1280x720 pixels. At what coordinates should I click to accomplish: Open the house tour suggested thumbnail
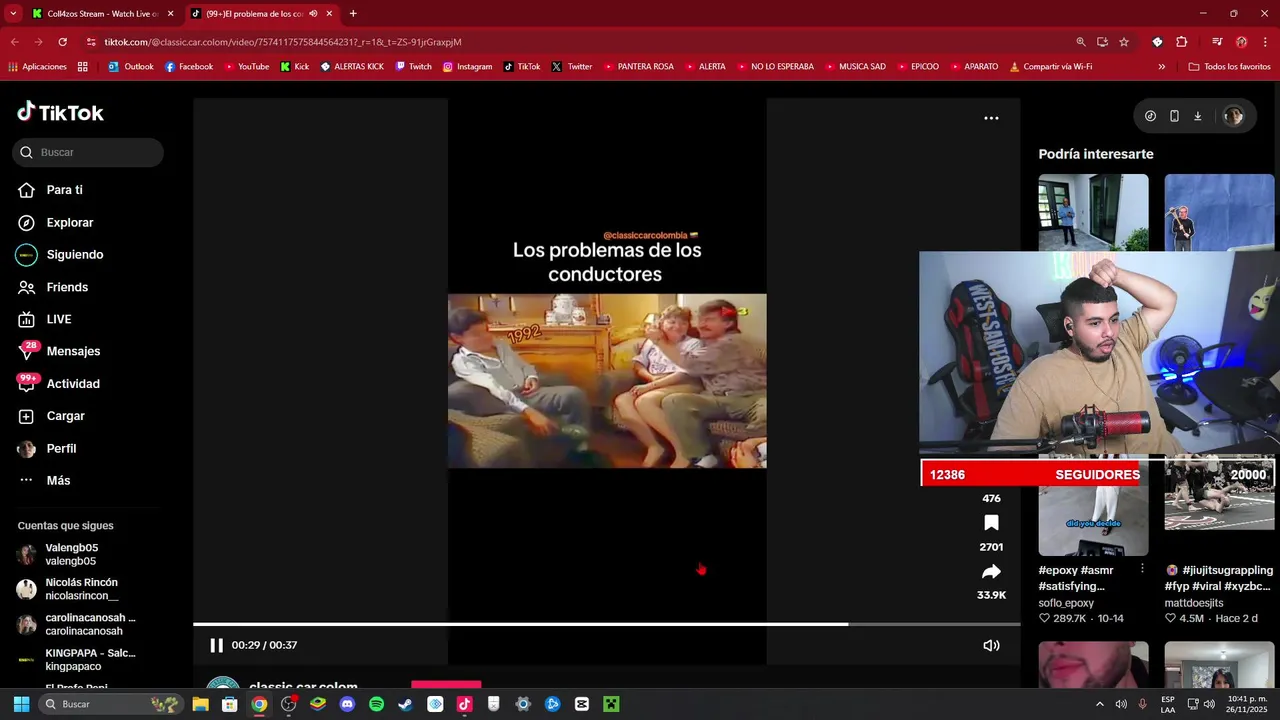[x=1093, y=212]
